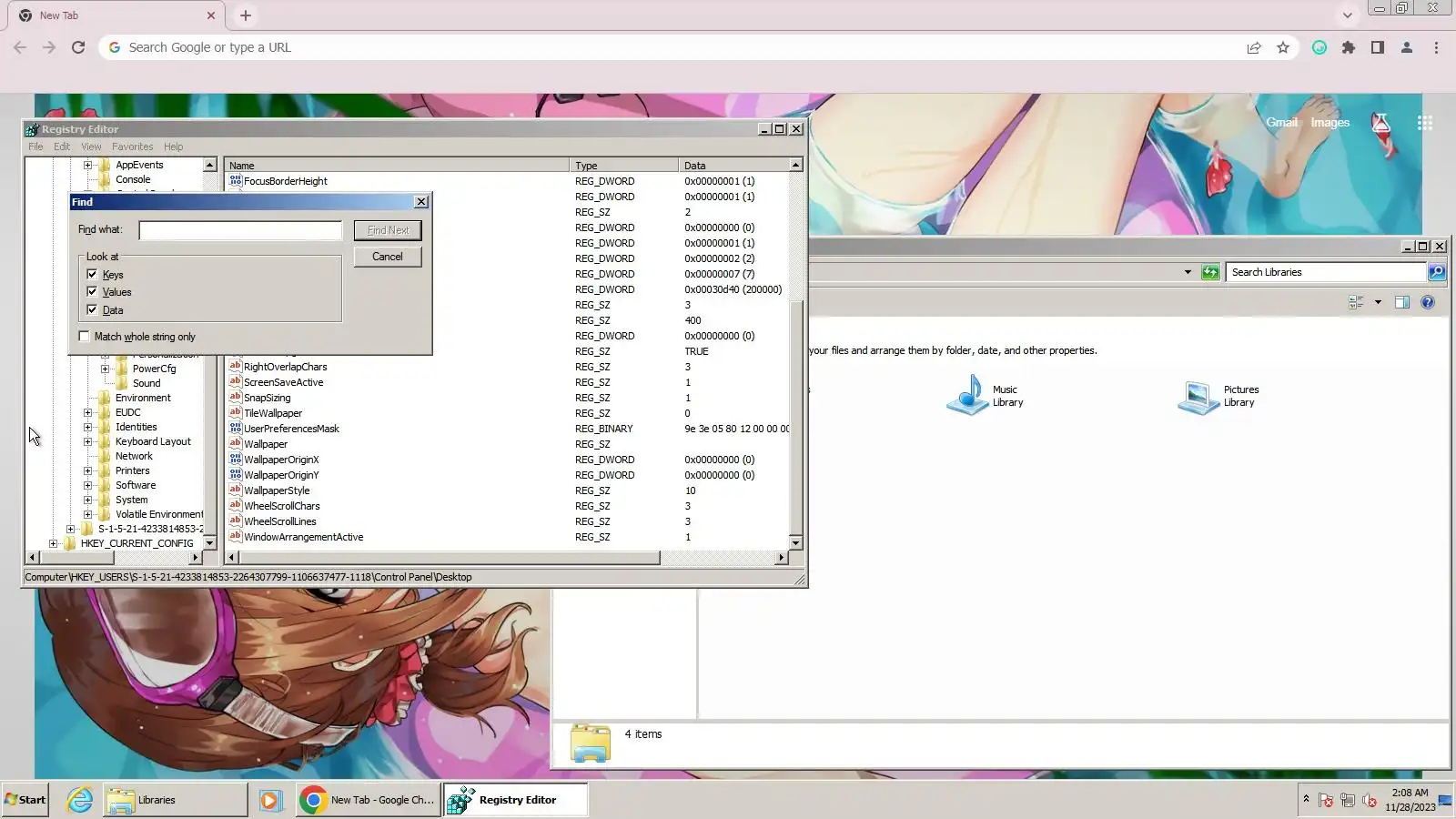The height and width of the screenshot is (819, 1456).
Task: Open the share page icon in address bar
Action: (1254, 47)
